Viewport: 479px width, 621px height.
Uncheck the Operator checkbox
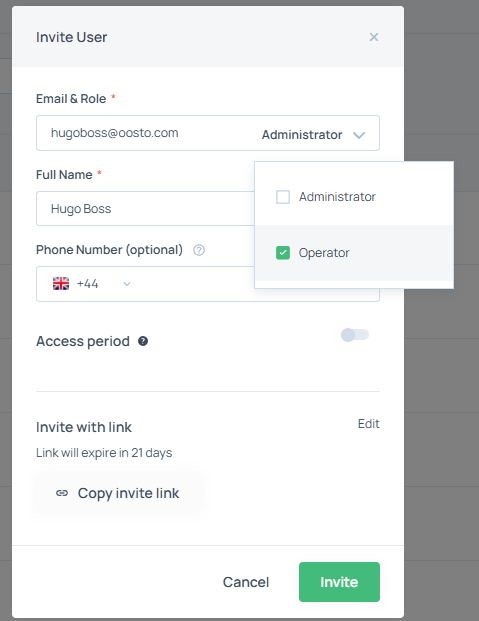point(283,253)
